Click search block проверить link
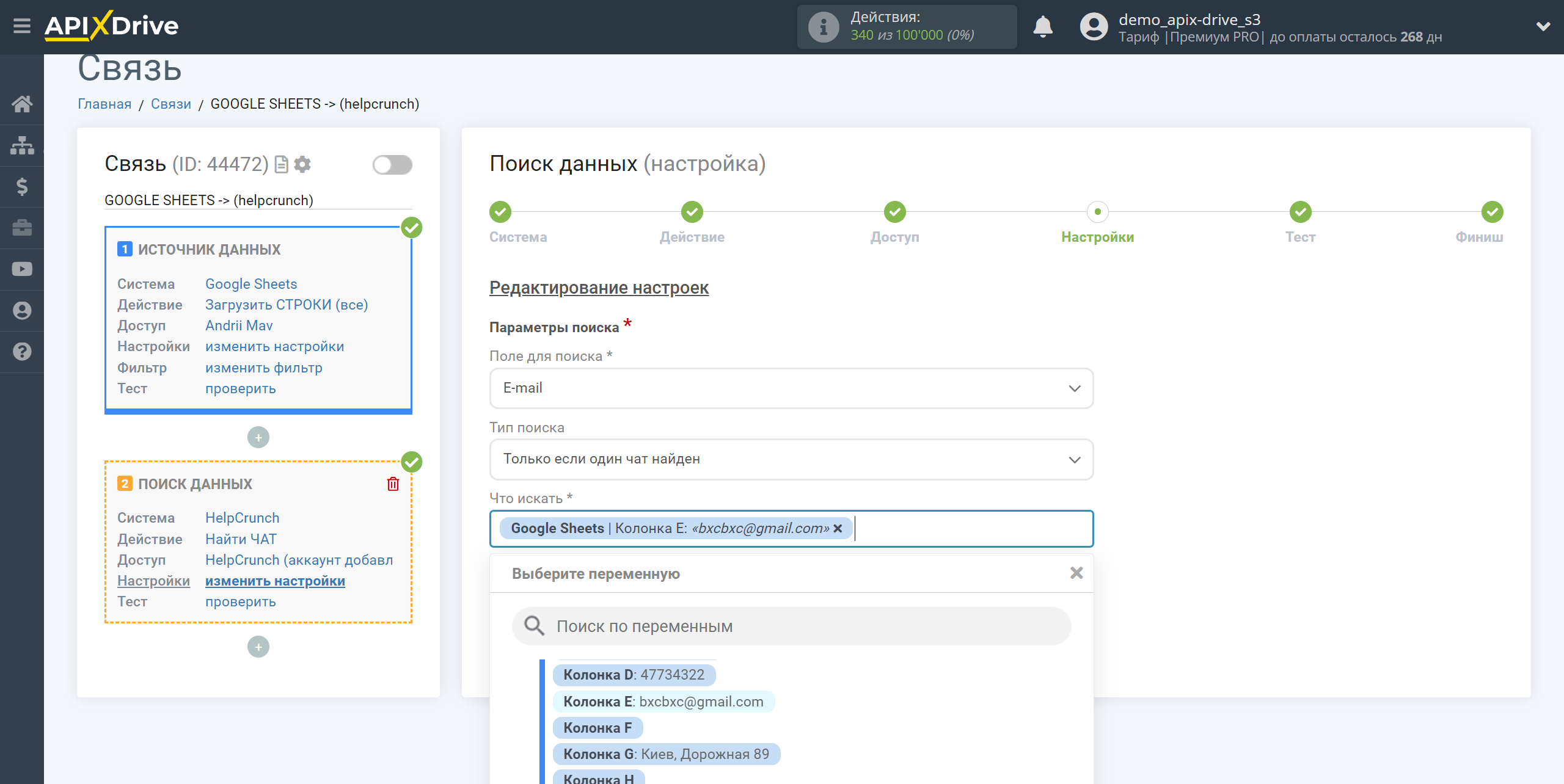Screen dimensions: 1564x784 241,601
